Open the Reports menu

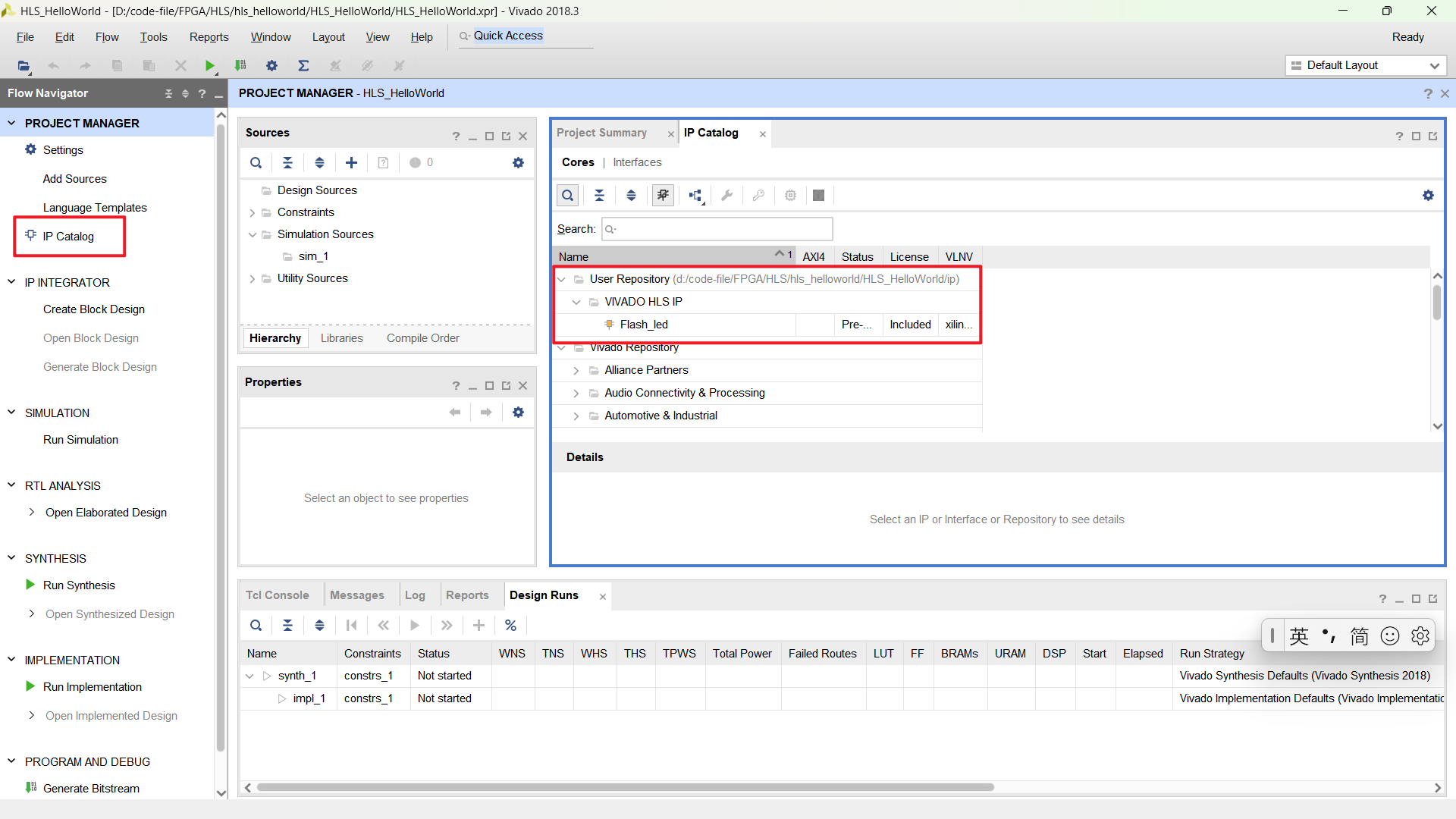click(209, 37)
